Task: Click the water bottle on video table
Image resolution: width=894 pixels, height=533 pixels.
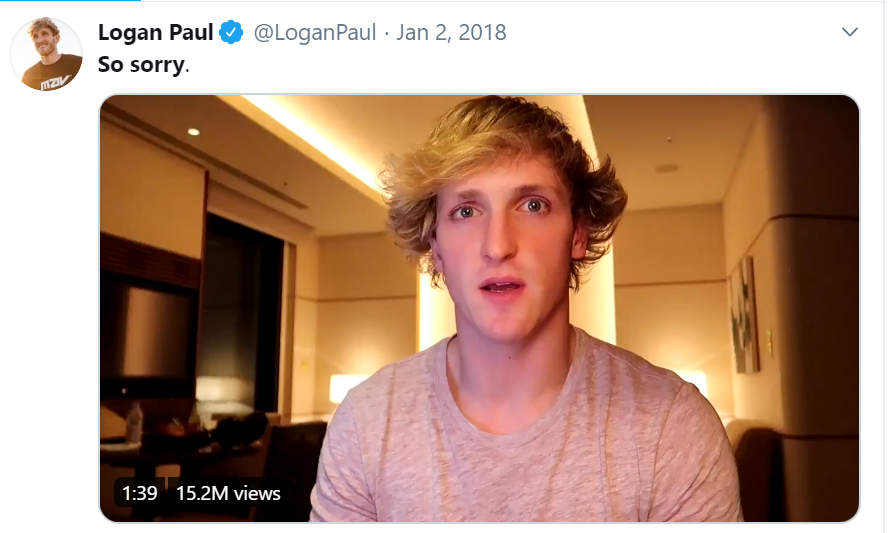Action: coord(135,423)
